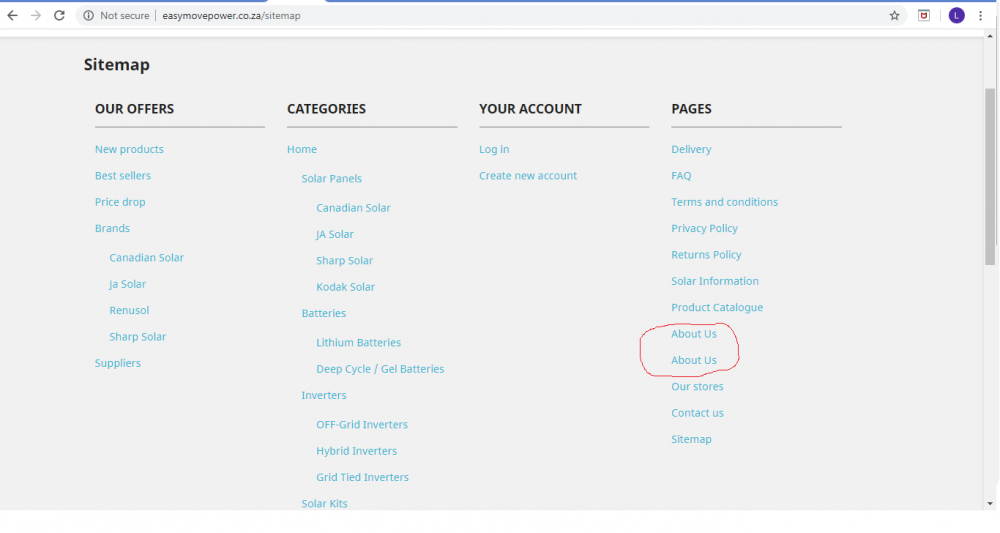Open JA Solar category link

(335, 234)
